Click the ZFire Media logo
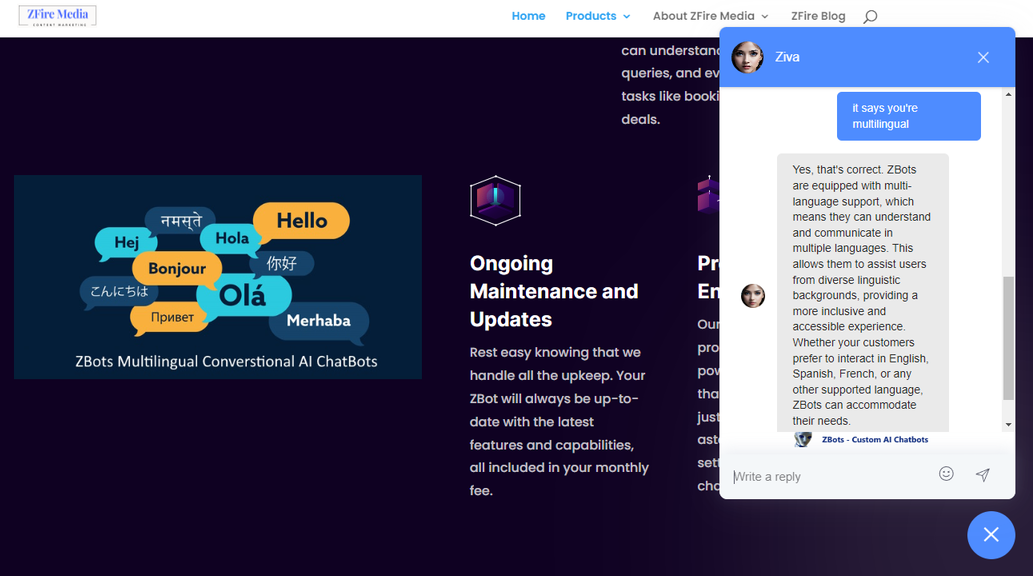This screenshot has height=576, width=1033. [57, 16]
